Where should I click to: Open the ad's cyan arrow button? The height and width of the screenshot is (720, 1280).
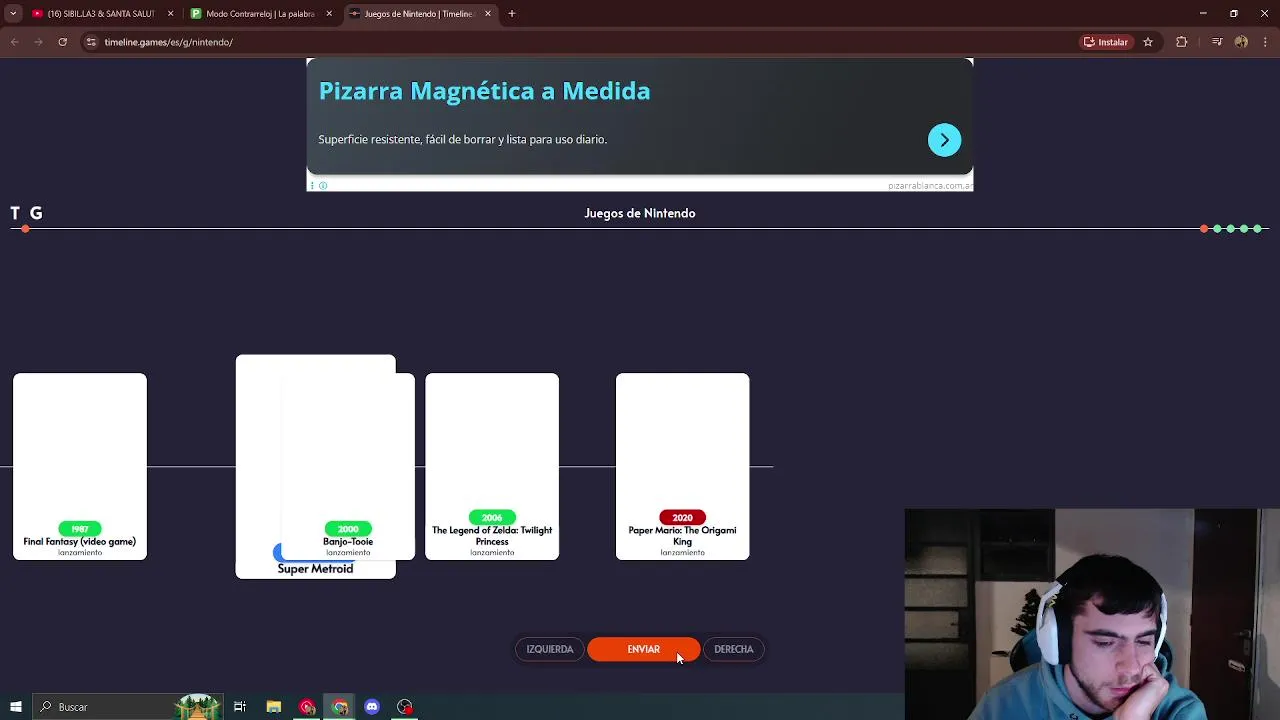[944, 140]
